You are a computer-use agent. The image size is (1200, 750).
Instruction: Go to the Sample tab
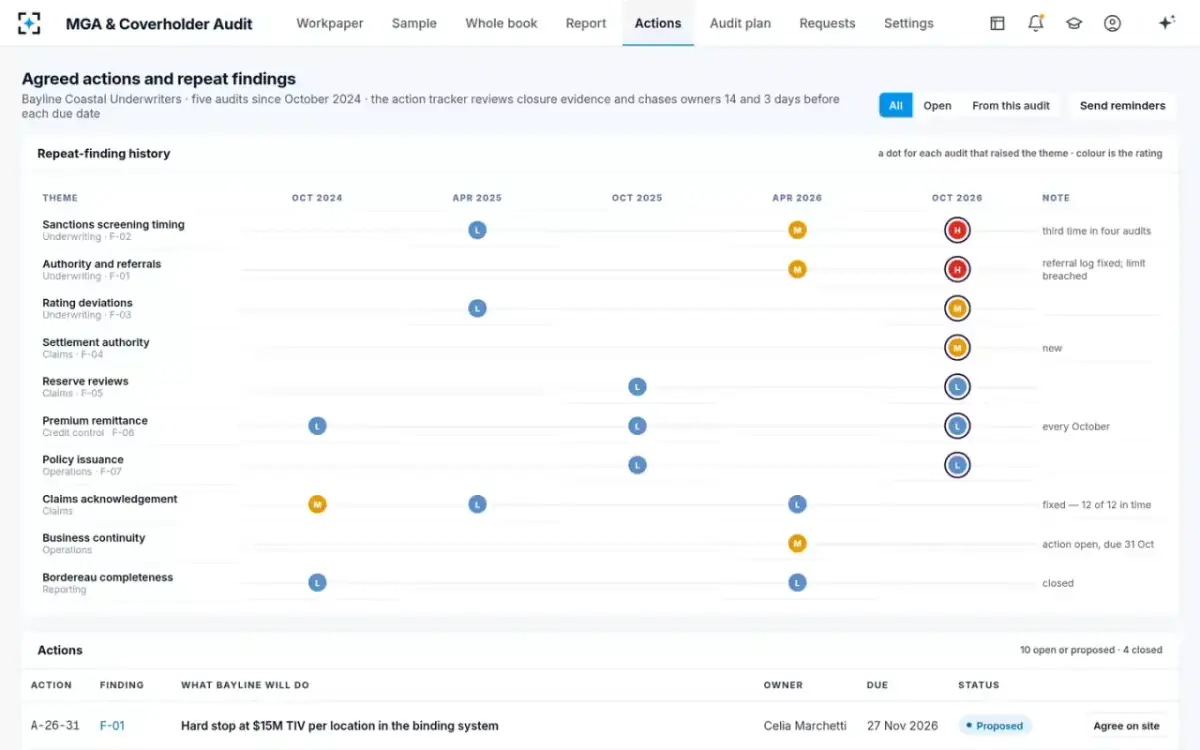coord(414,23)
